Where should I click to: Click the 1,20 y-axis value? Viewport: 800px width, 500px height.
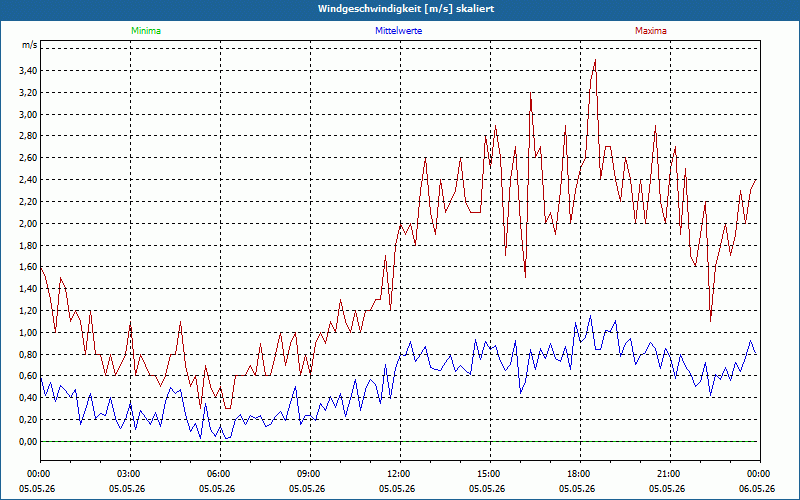coord(28,311)
